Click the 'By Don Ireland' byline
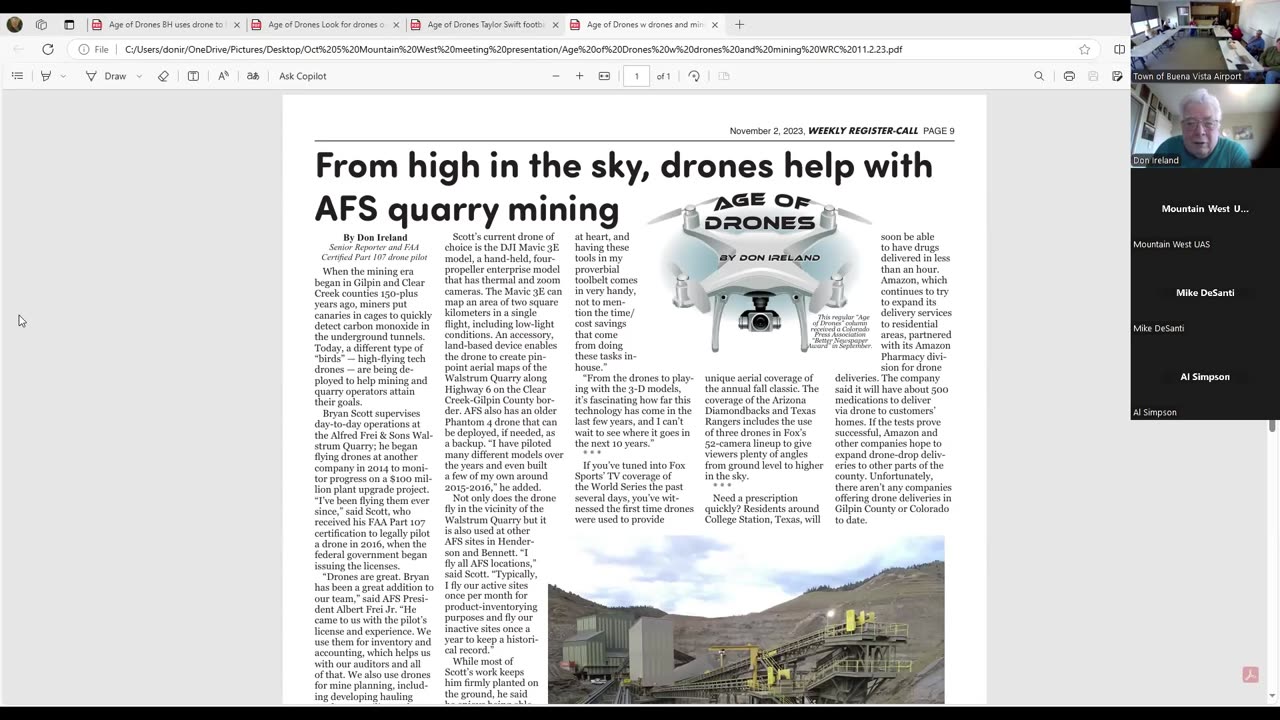The width and height of the screenshot is (1280, 720). [x=375, y=238]
